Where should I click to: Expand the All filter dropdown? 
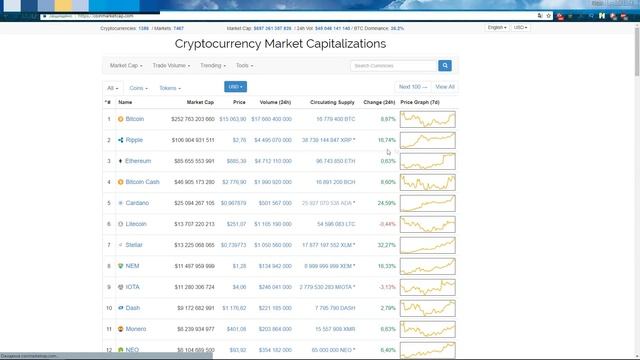pyautogui.click(x=113, y=88)
